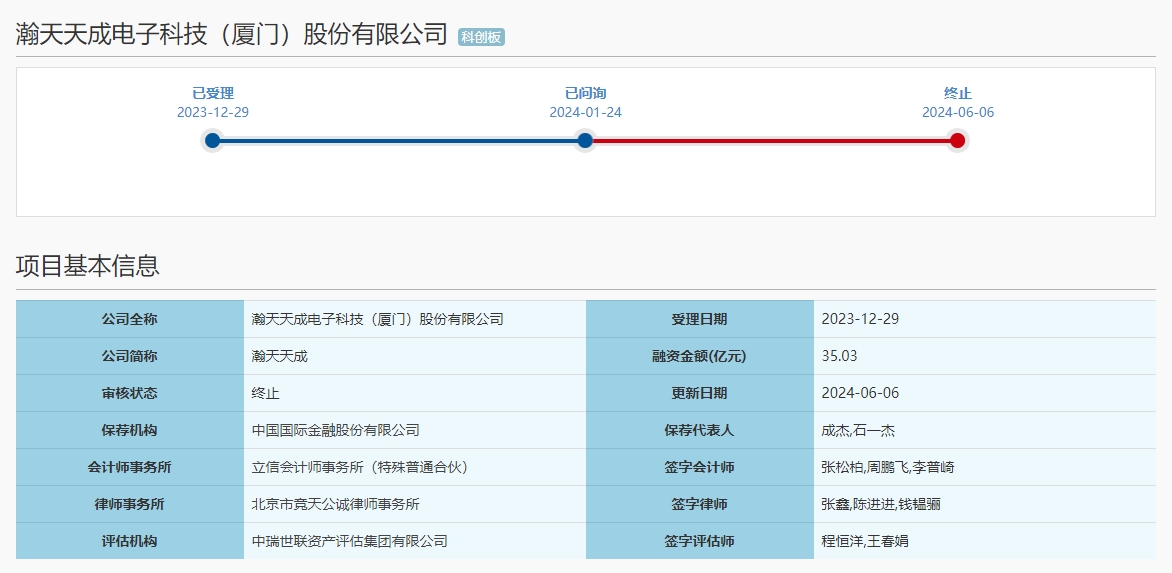
Task: Click the company full name value in the table
Action: (x=377, y=319)
